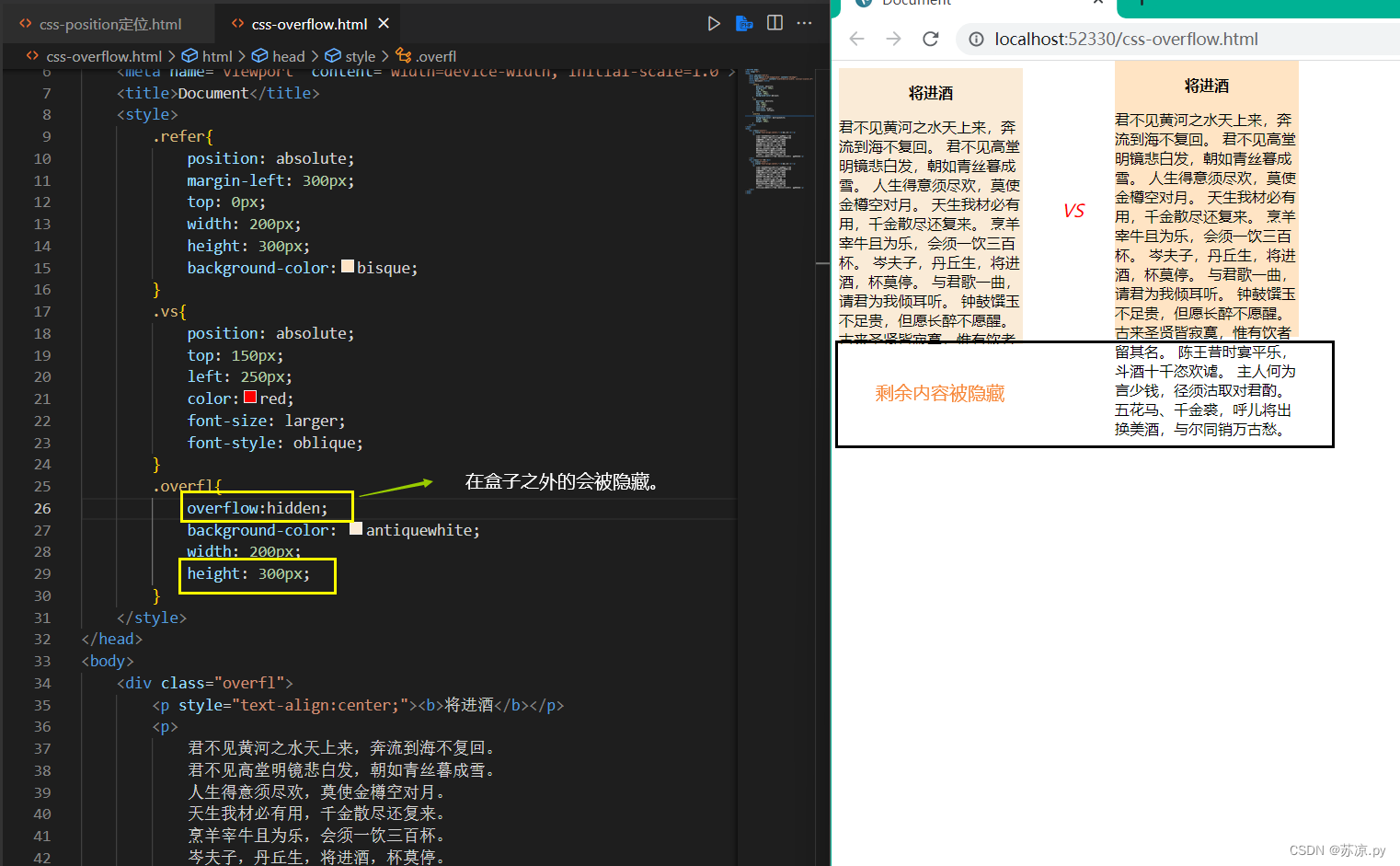Viewport: 1400px width, 866px height.
Task: Click the div class="overfl" line
Action: 204,683
